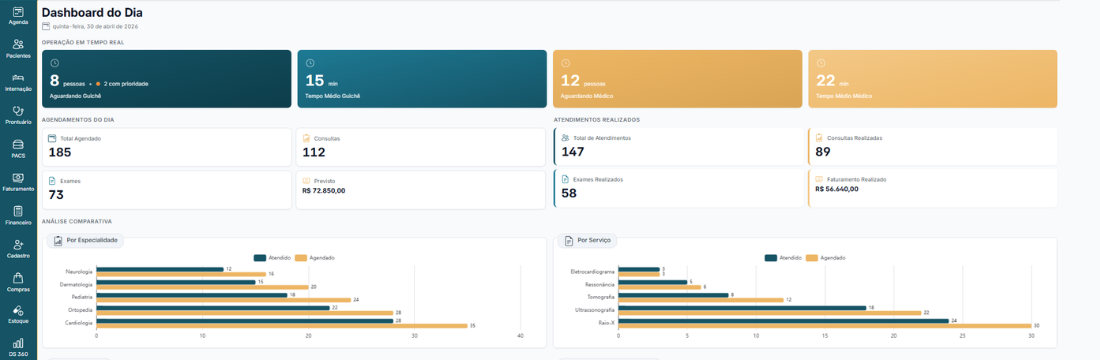Click the Exames Realizados document icon
Image resolution: width=1100 pixels, height=360 pixels.
click(x=565, y=179)
